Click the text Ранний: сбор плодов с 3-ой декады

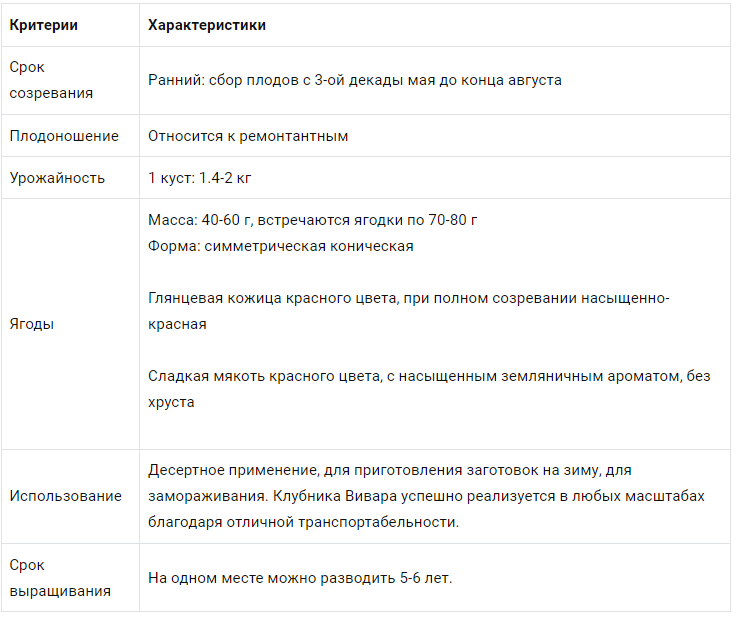pos(276,80)
